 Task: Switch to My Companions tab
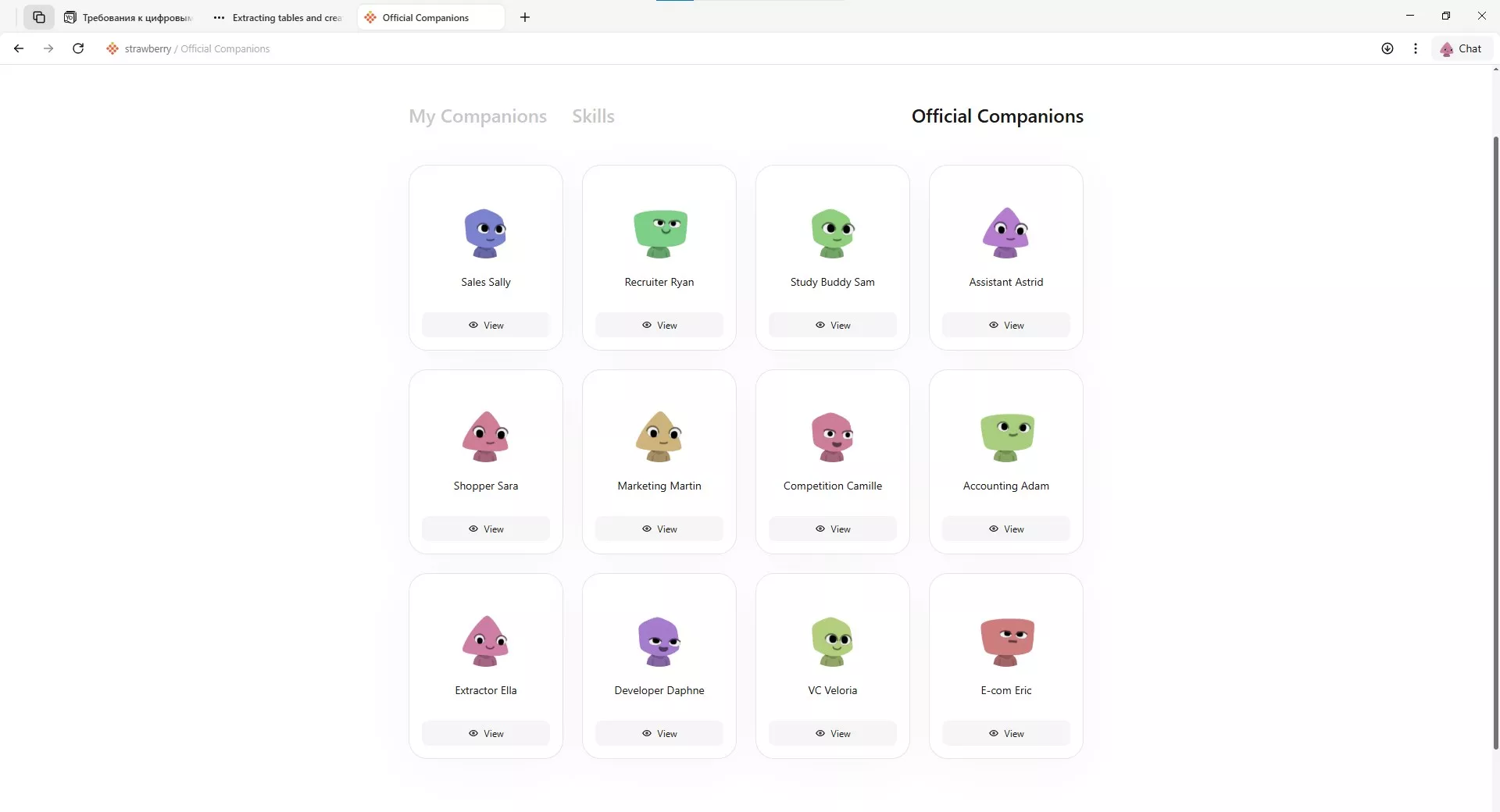[477, 116]
